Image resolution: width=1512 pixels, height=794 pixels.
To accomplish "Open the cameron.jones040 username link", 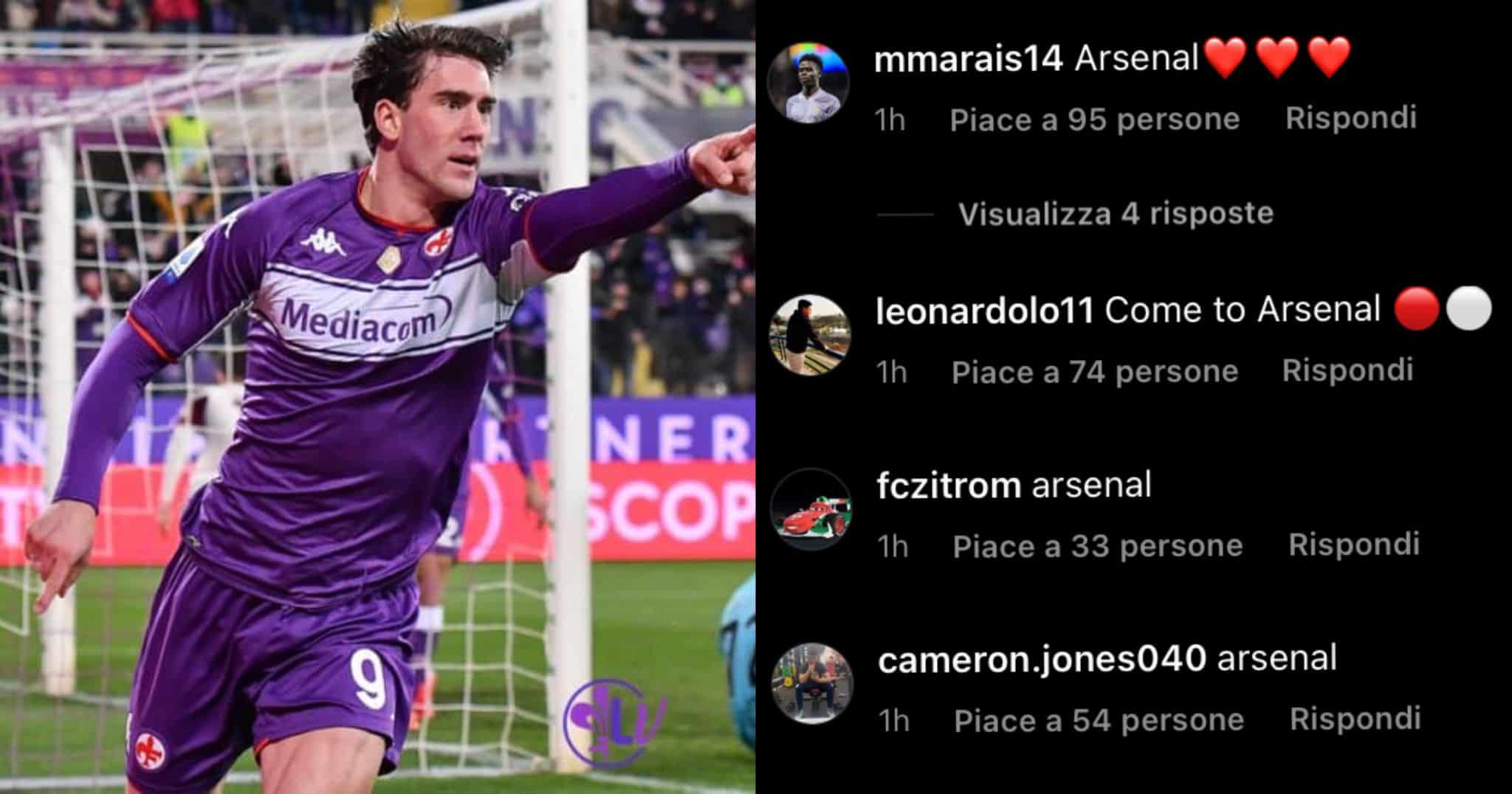I will tap(1042, 659).
